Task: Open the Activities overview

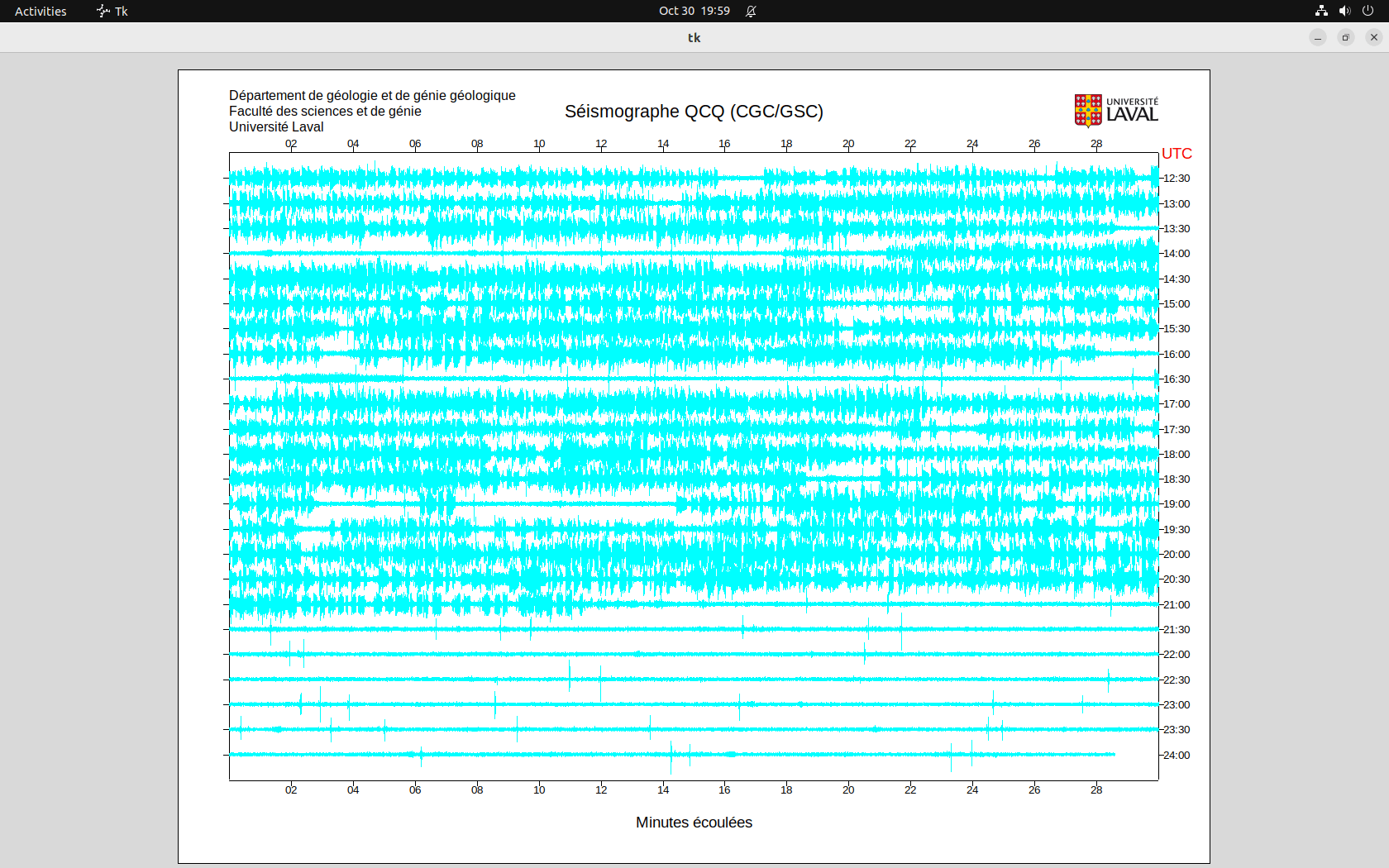Action: coord(41,11)
